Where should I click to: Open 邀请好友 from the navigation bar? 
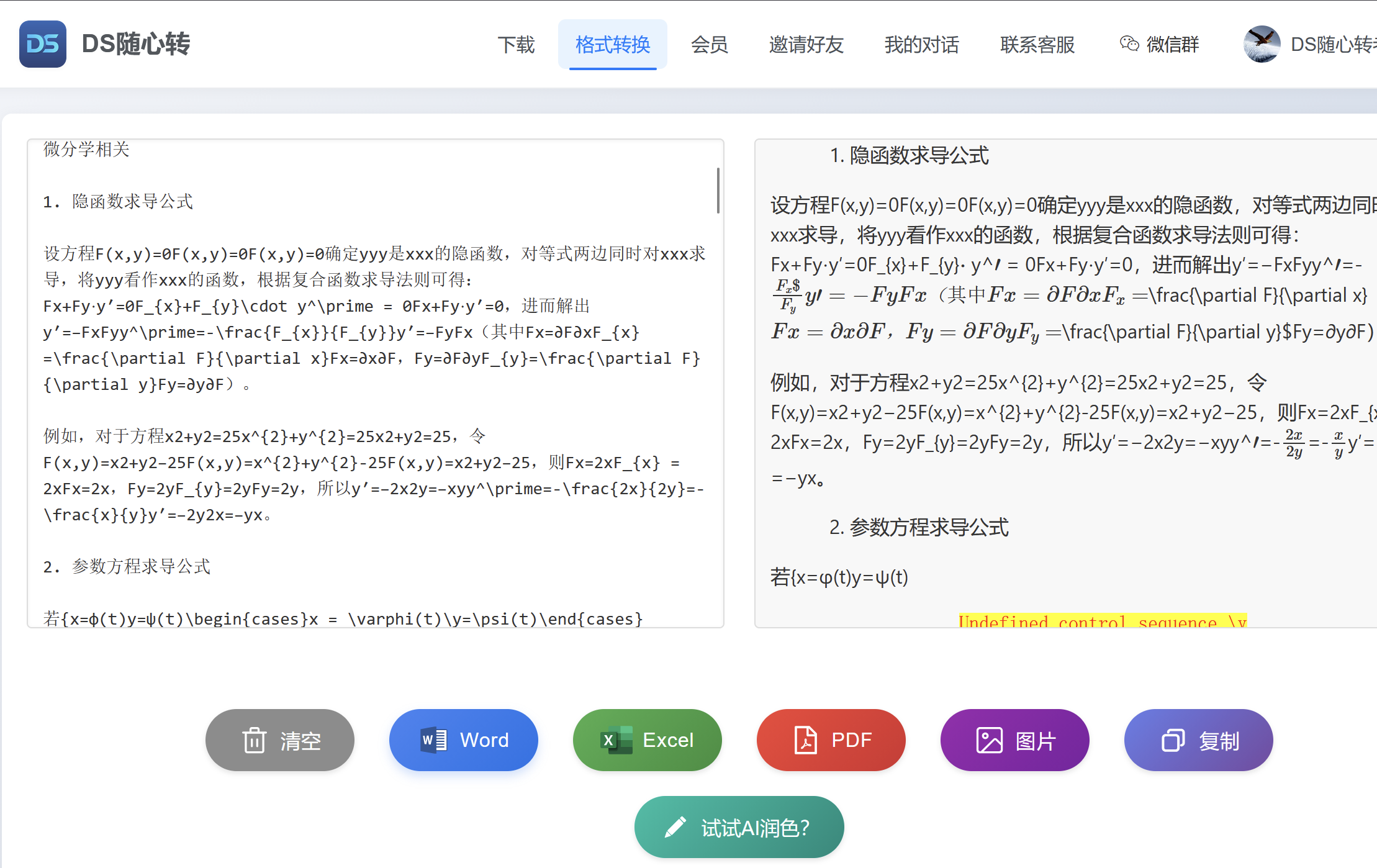pyautogui.click(x=805, y=45)
